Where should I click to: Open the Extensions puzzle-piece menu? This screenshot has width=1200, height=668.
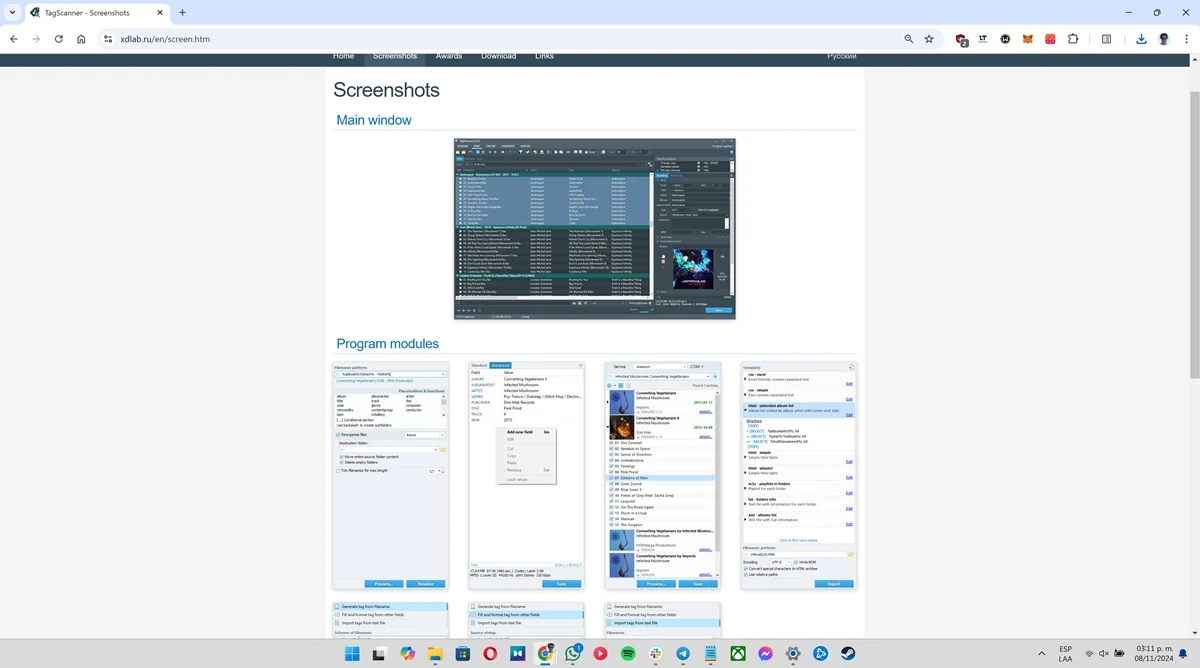1073,39
